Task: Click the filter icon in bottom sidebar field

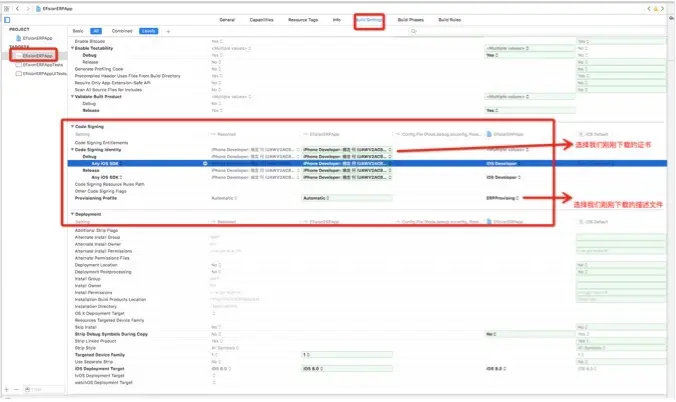Action: [28, 389]
